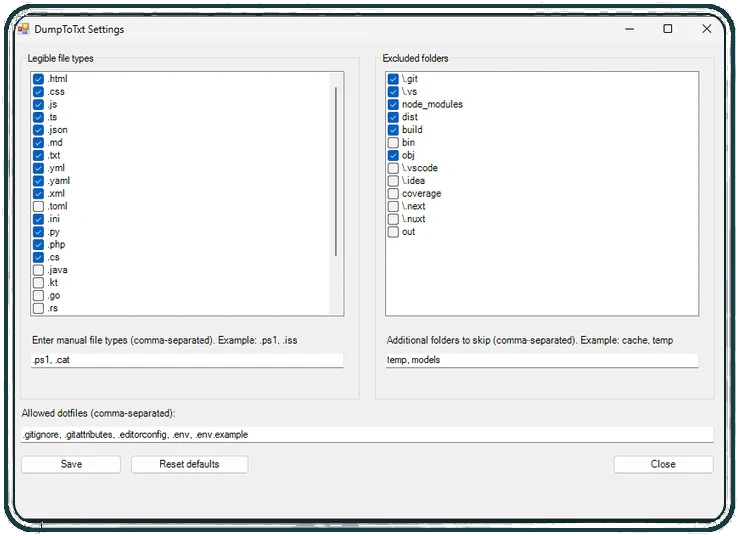Save the settings
Viewport: 739px width, 536px height.
tap(71, 464)
